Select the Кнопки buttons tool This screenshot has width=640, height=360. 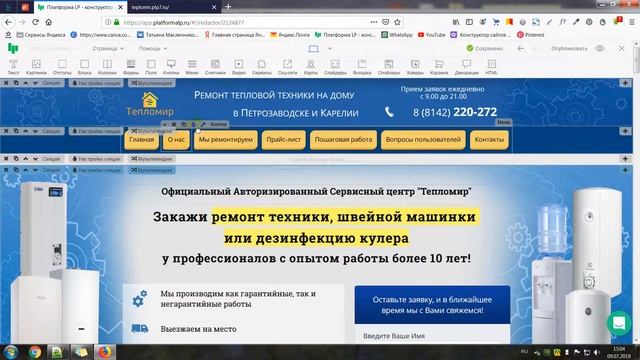[171, 67]
